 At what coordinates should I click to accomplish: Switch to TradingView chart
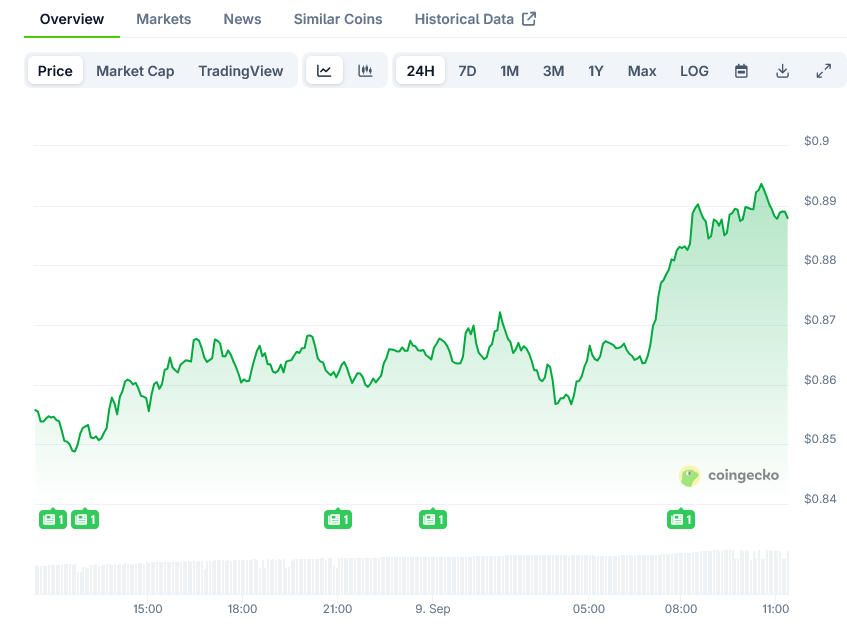click(x=240, y=71)
